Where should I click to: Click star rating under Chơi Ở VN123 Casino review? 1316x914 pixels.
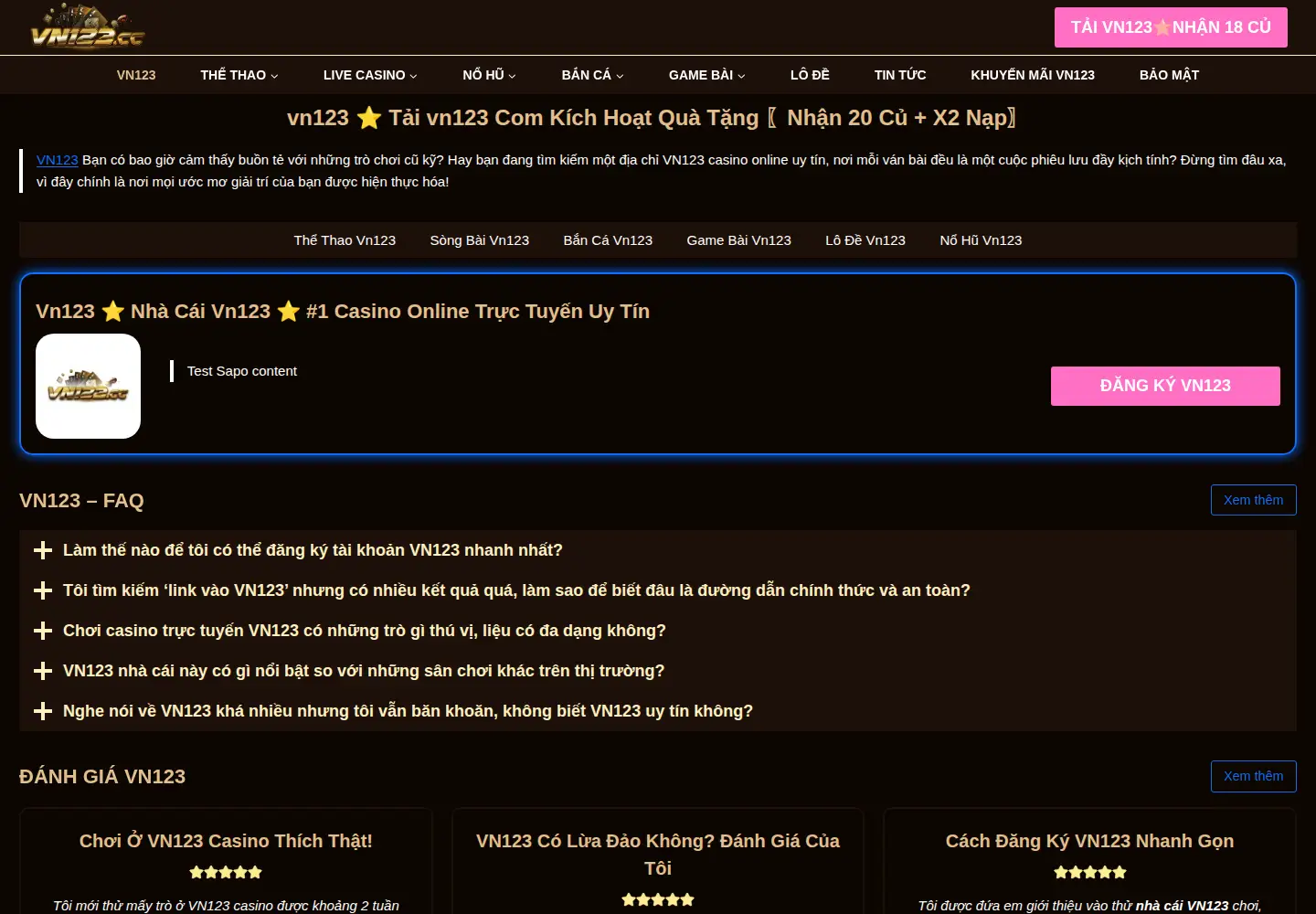click(x=226, y=872)
